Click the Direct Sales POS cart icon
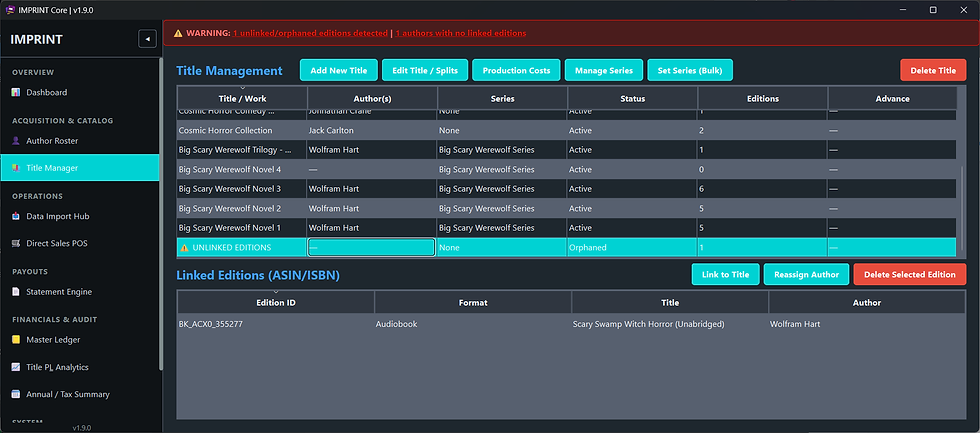This screenshot has height=433, width=980. pyautogui.click(x=16, y=244)
